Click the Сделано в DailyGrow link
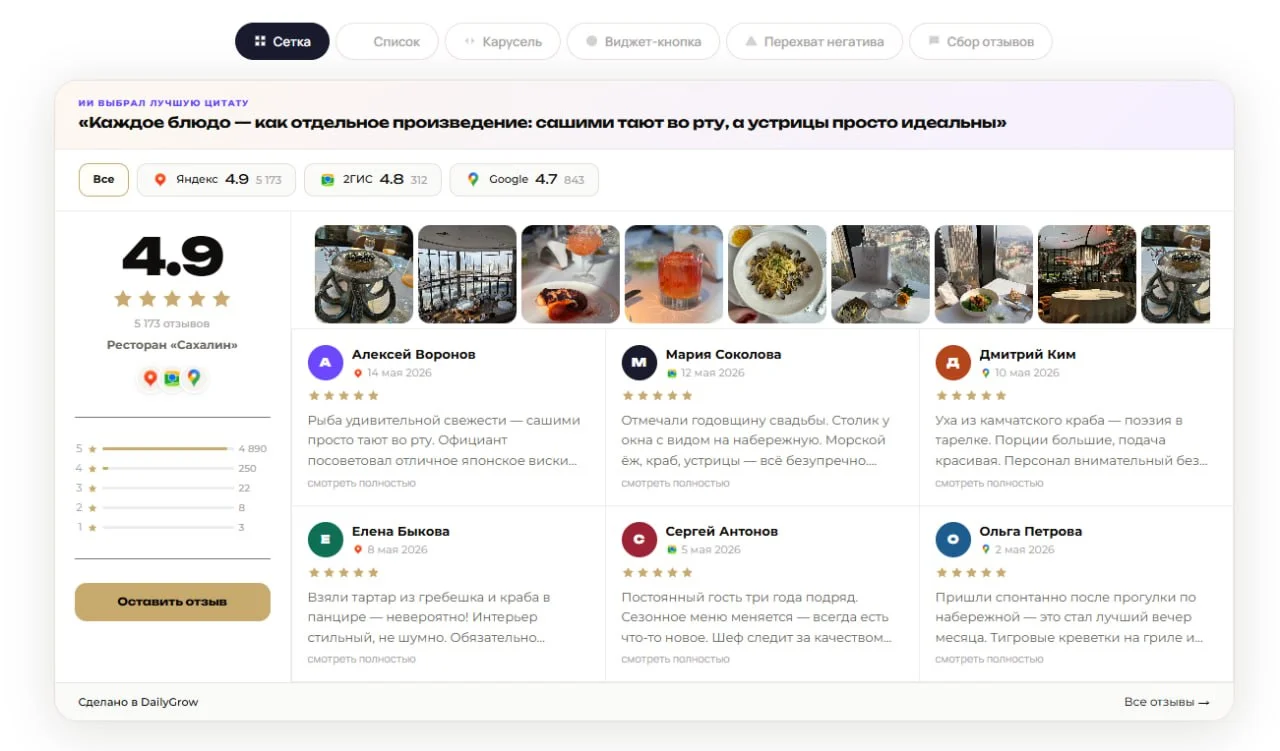The height and width of the screenshot is (751, 1280). click(x=138, y=702)
